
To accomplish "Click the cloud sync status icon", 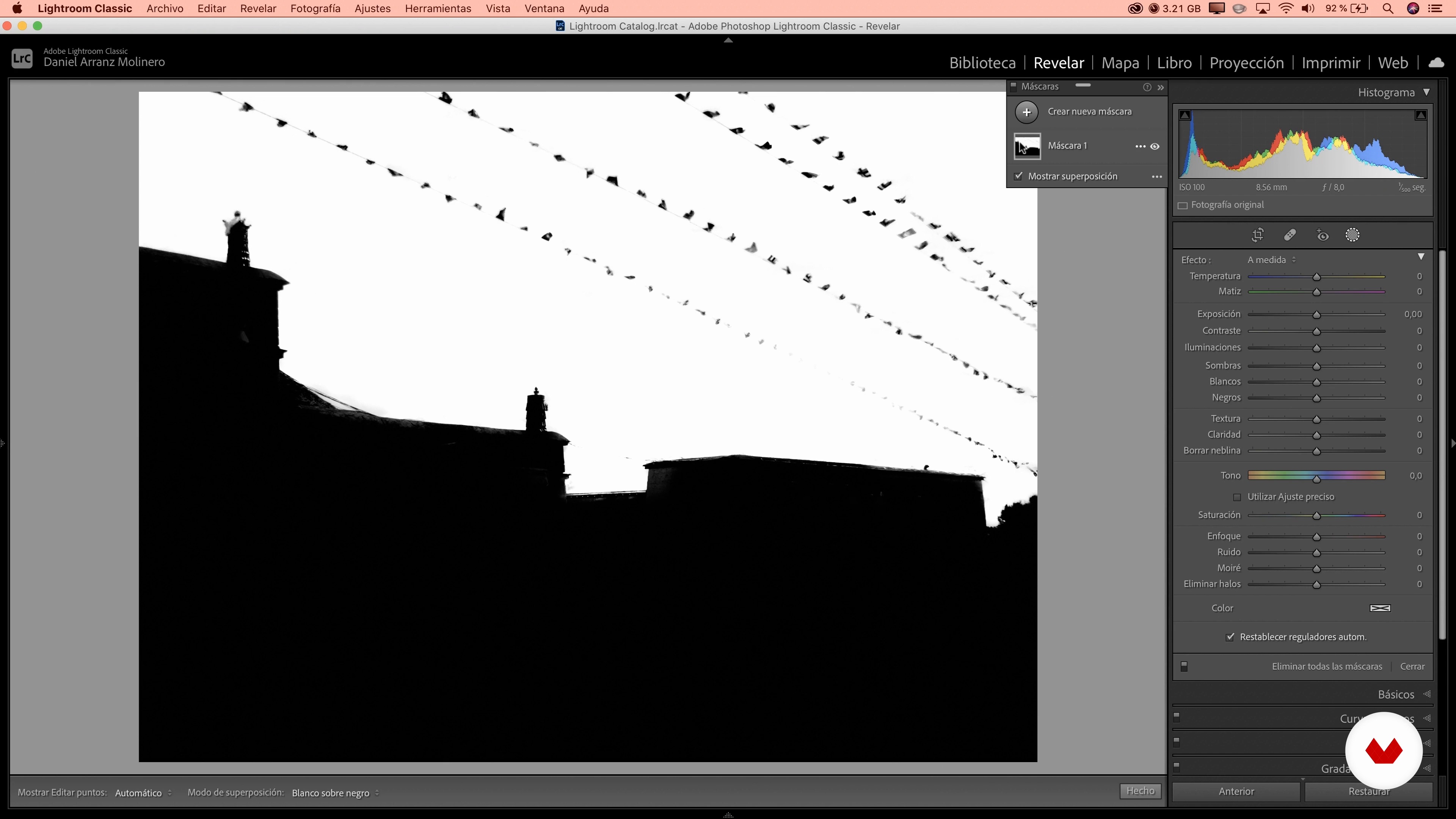I will (1436, 62).
